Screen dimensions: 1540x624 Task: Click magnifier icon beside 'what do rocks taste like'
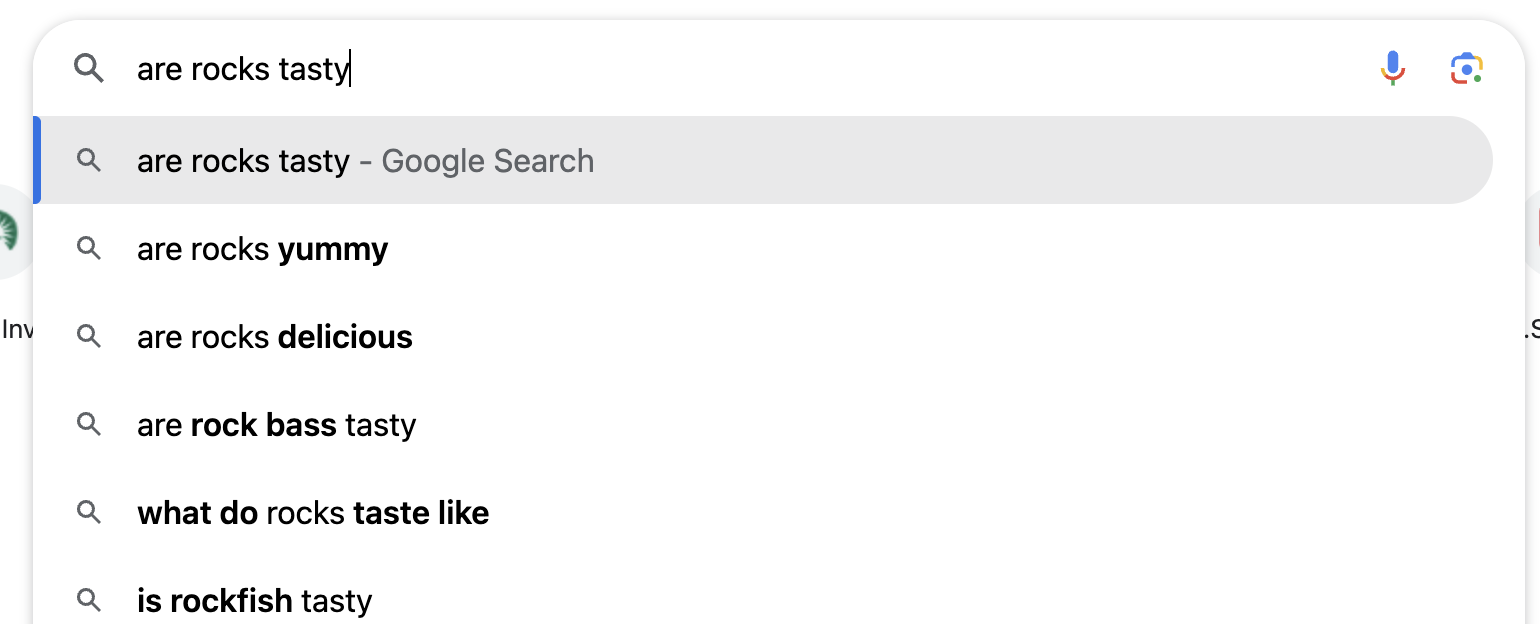tap(89, 512)
